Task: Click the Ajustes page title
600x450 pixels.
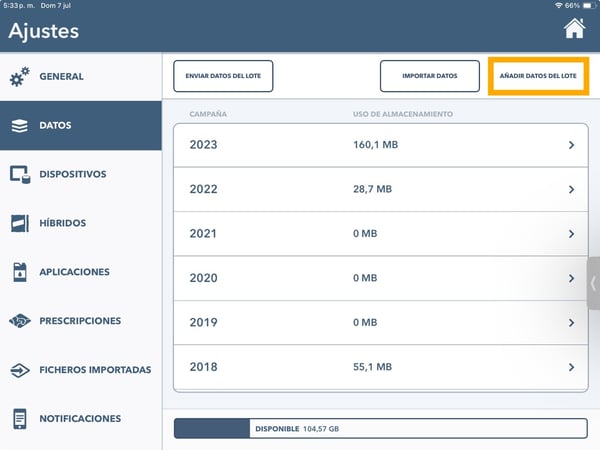Action: point(44,31)
